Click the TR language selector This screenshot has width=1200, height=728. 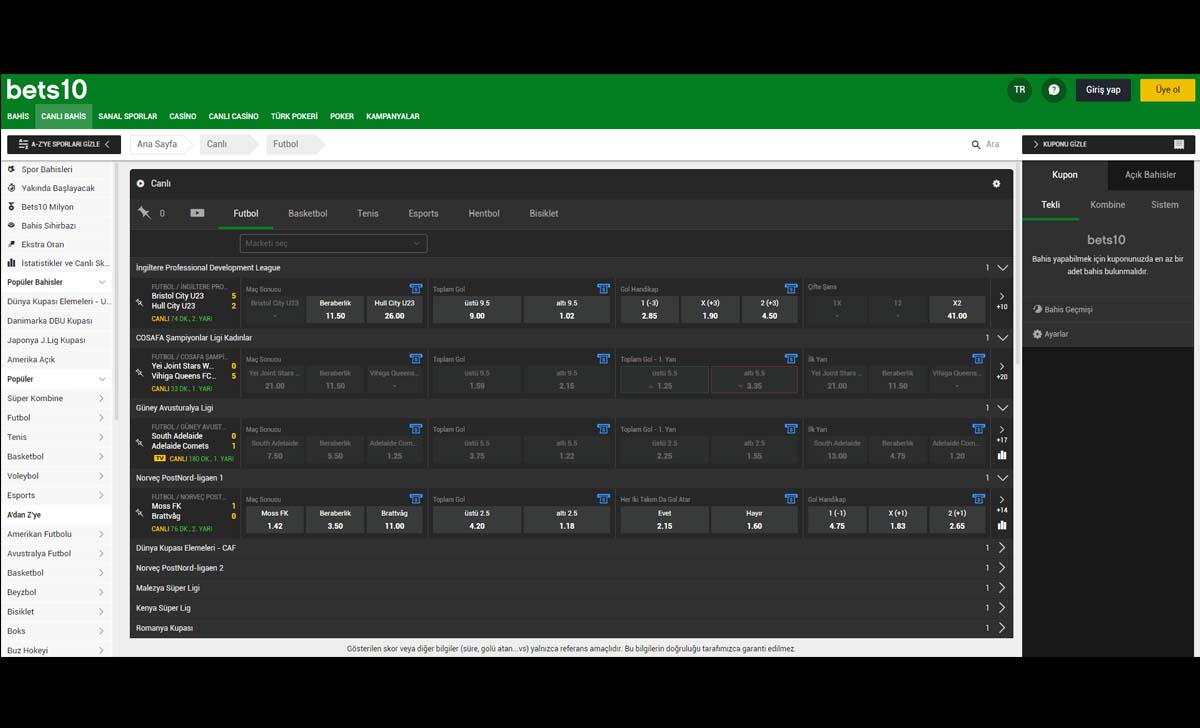[1020, 90]
